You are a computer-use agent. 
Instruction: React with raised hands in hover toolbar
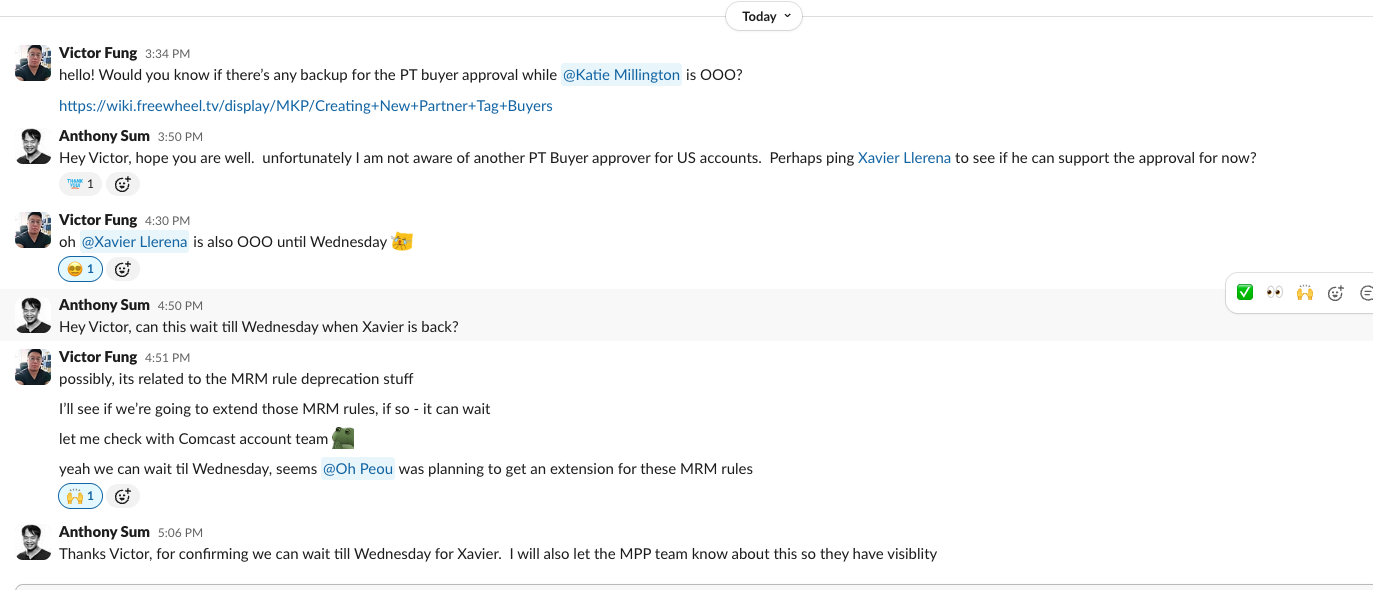1304,293
